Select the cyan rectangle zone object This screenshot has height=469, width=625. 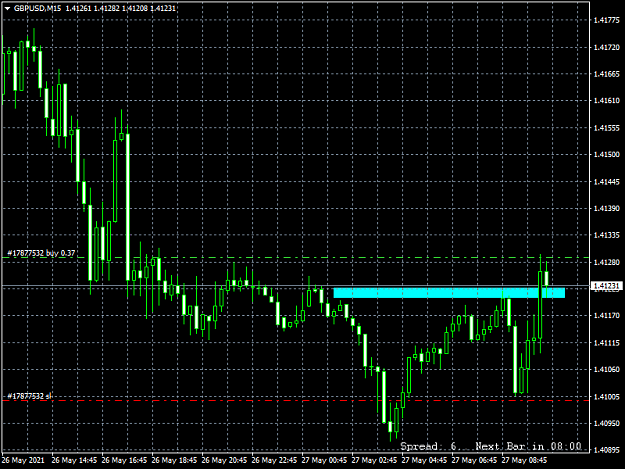point(449,293)
